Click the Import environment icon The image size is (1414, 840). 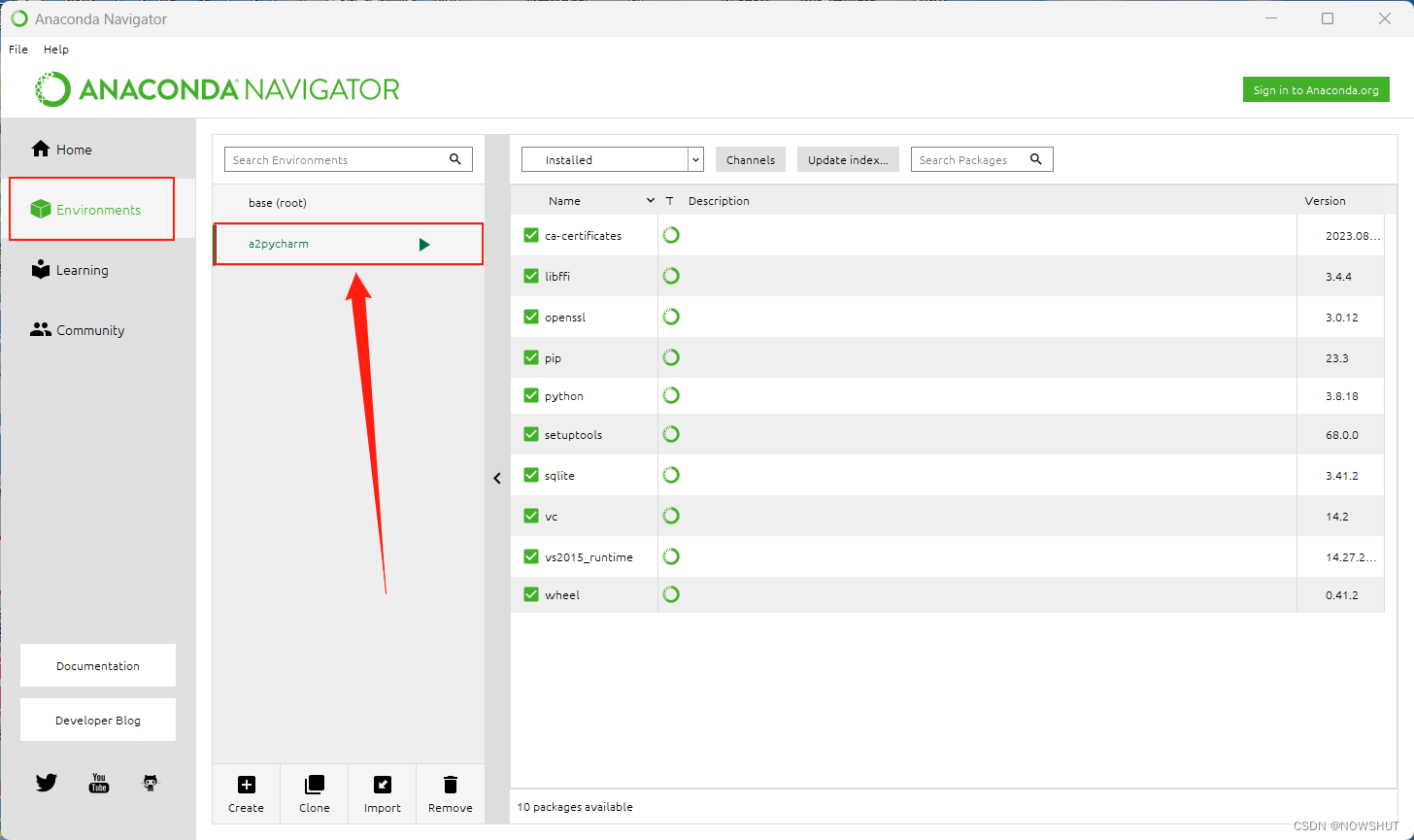[x=383, y=785]
